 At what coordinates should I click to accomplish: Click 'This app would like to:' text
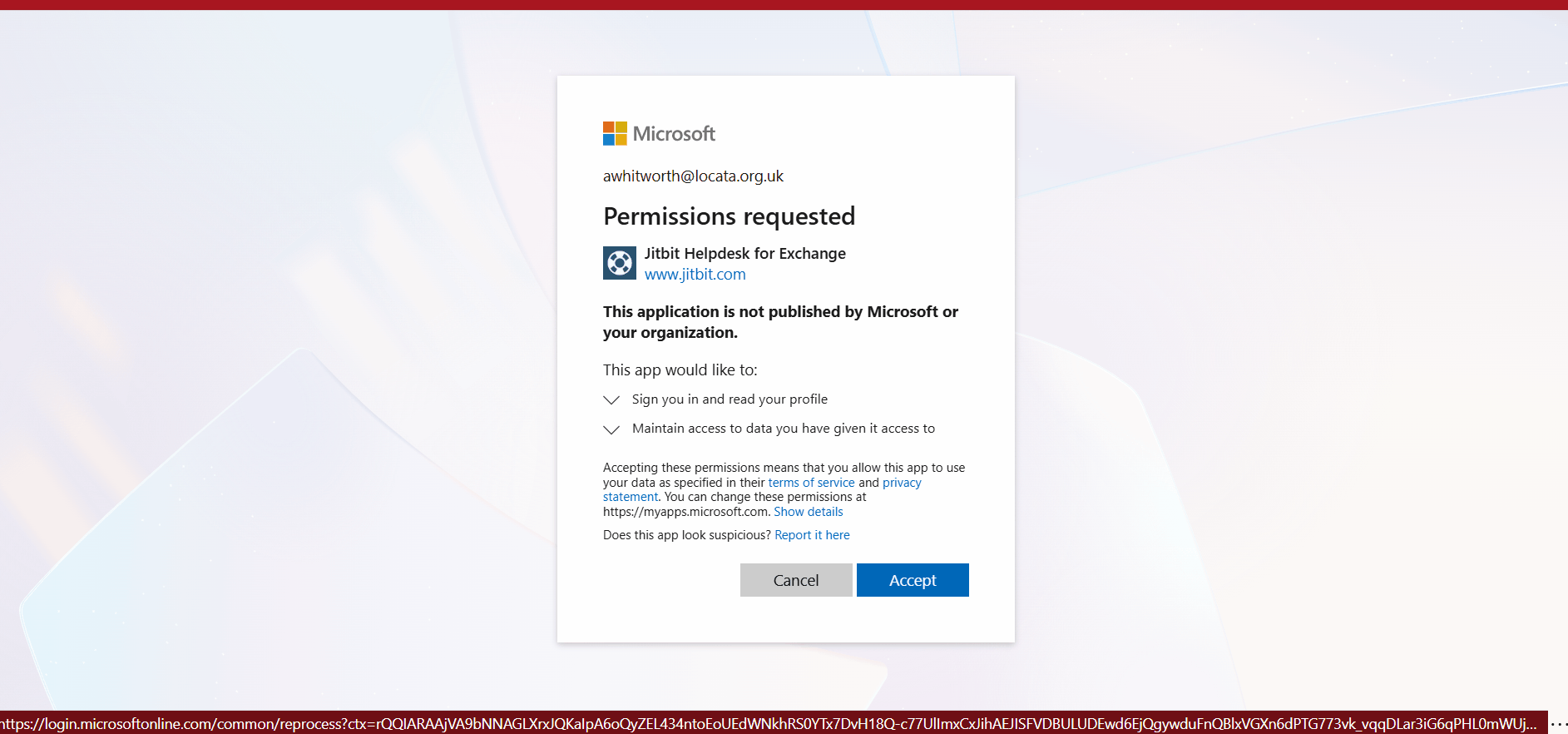pyautogui.click(x=680, y=370)
